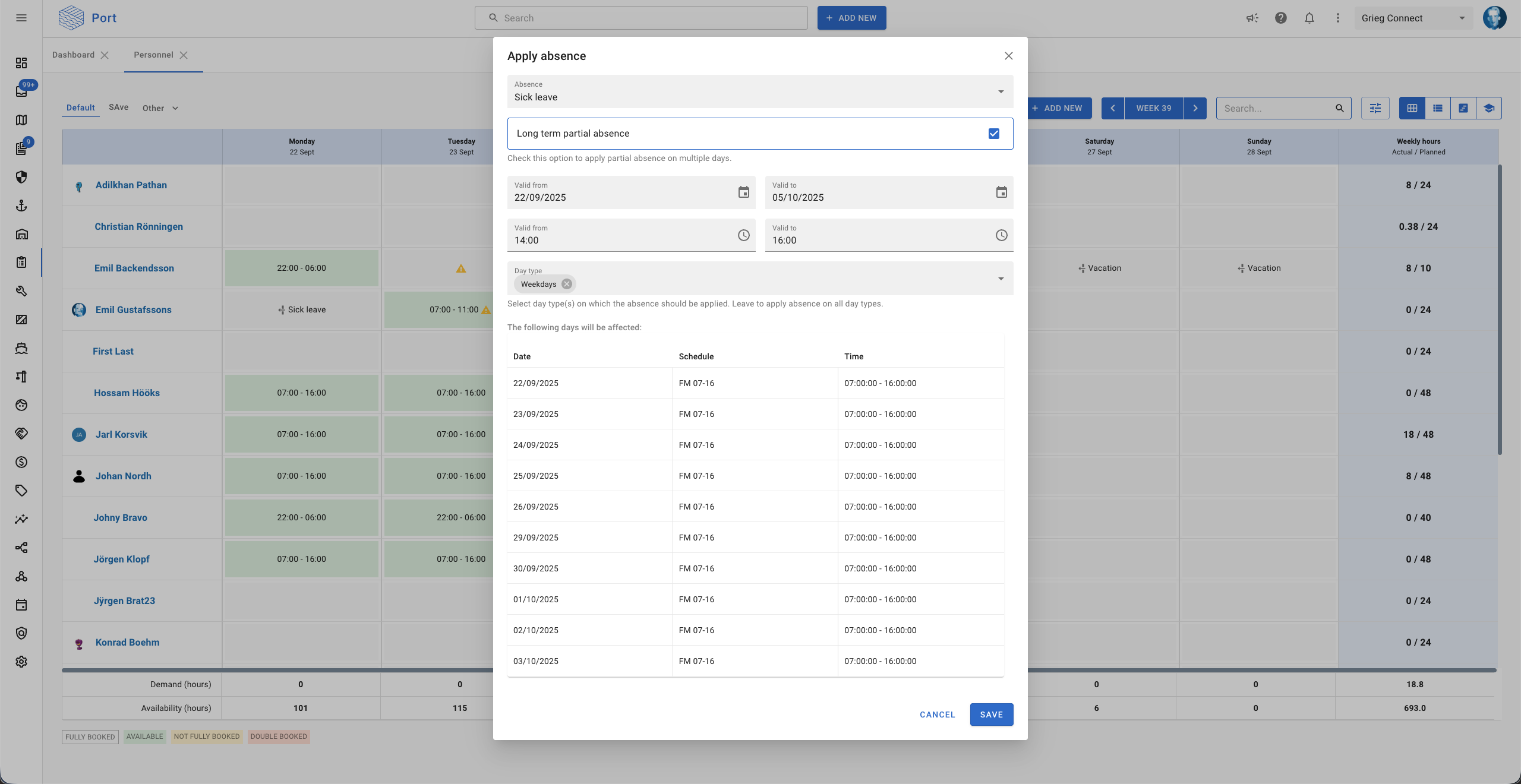
Task: Open the Valid from time clock picker
Action: (743, 235)
